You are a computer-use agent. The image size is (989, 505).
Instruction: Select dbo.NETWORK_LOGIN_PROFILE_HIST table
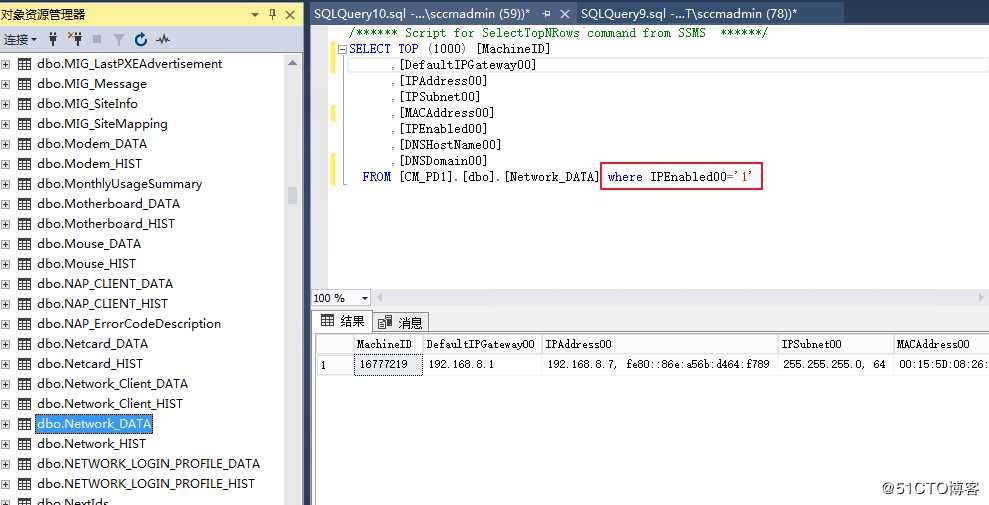(x=146, y=484)
